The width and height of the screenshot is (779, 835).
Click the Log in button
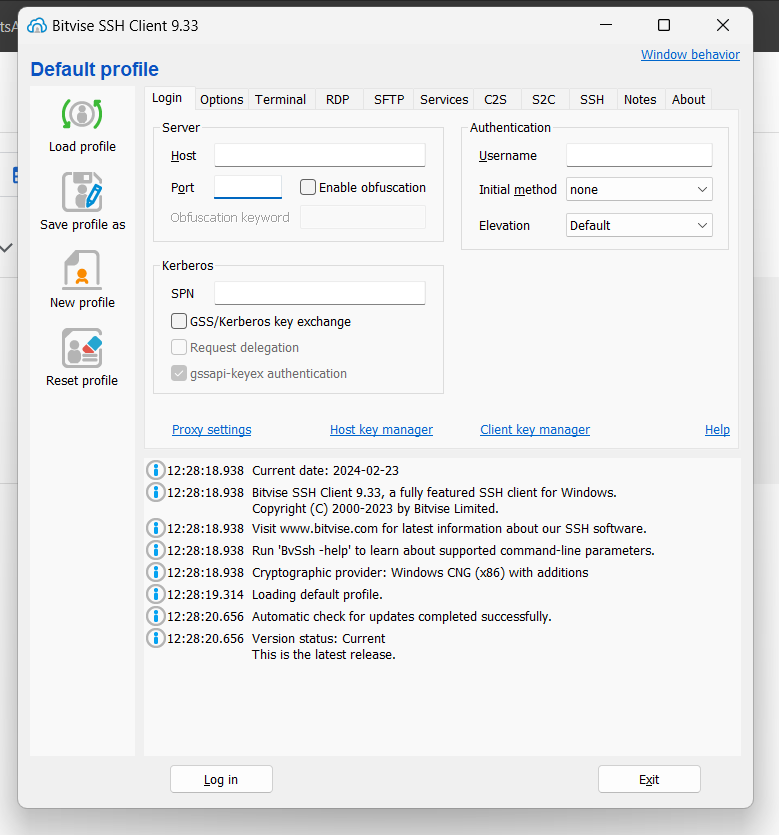pyautogui.click(x=222, y=779)
